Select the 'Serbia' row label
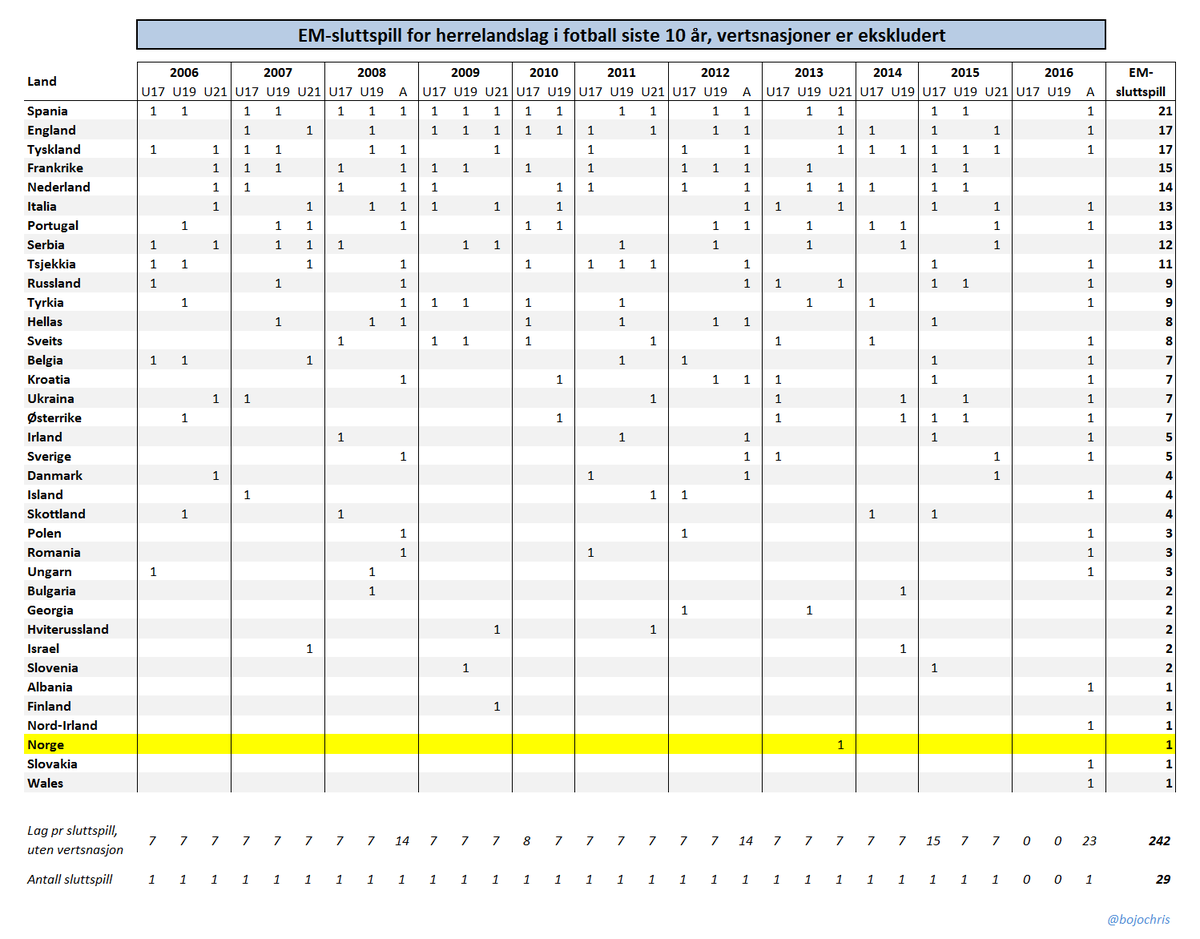 pos(46,245)
